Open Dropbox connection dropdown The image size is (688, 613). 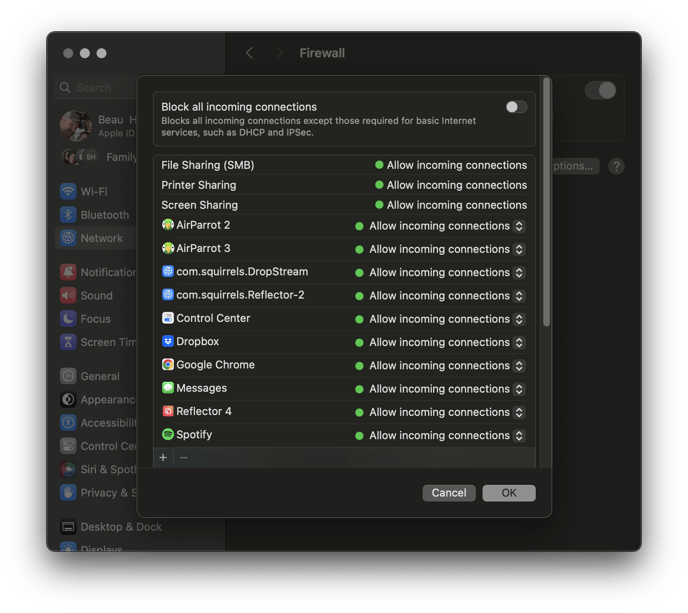point(519,342)
